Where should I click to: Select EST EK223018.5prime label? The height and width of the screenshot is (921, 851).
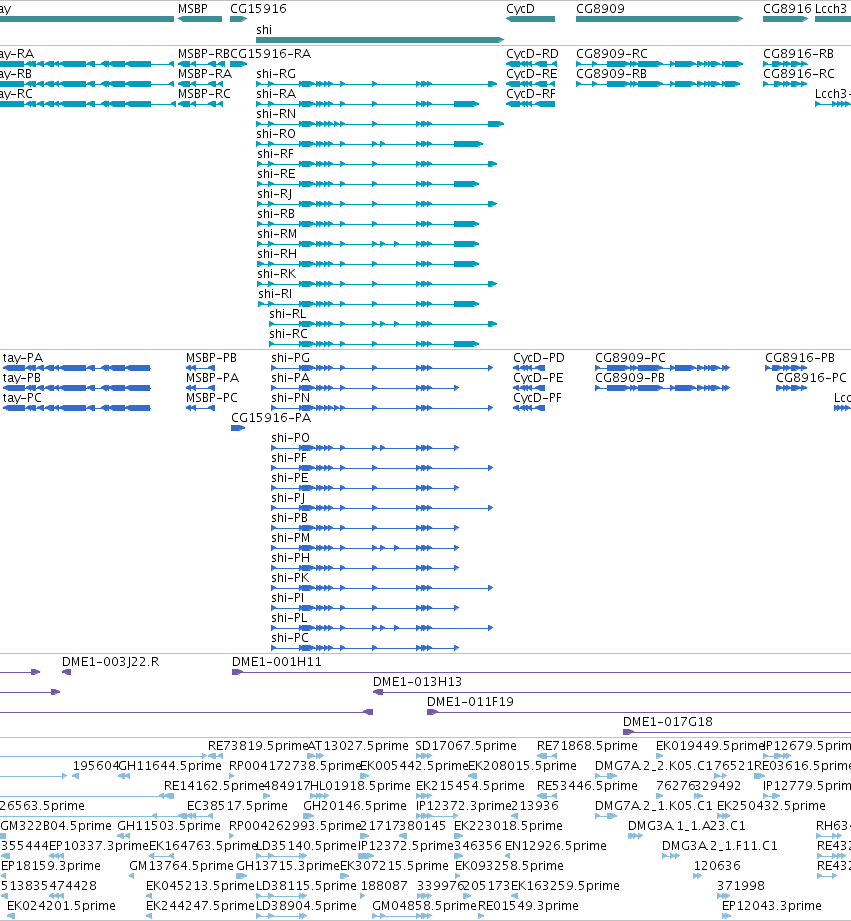click(x=509, y=826)
